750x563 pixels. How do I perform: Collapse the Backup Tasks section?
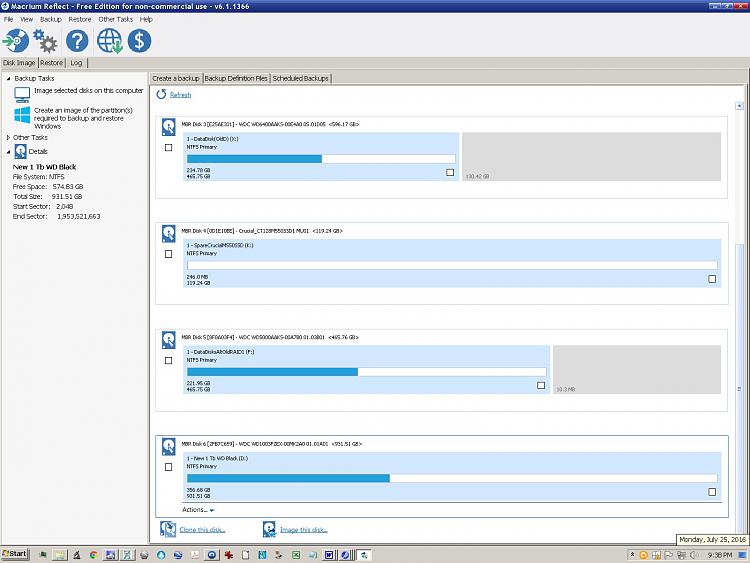coord(8,78)
